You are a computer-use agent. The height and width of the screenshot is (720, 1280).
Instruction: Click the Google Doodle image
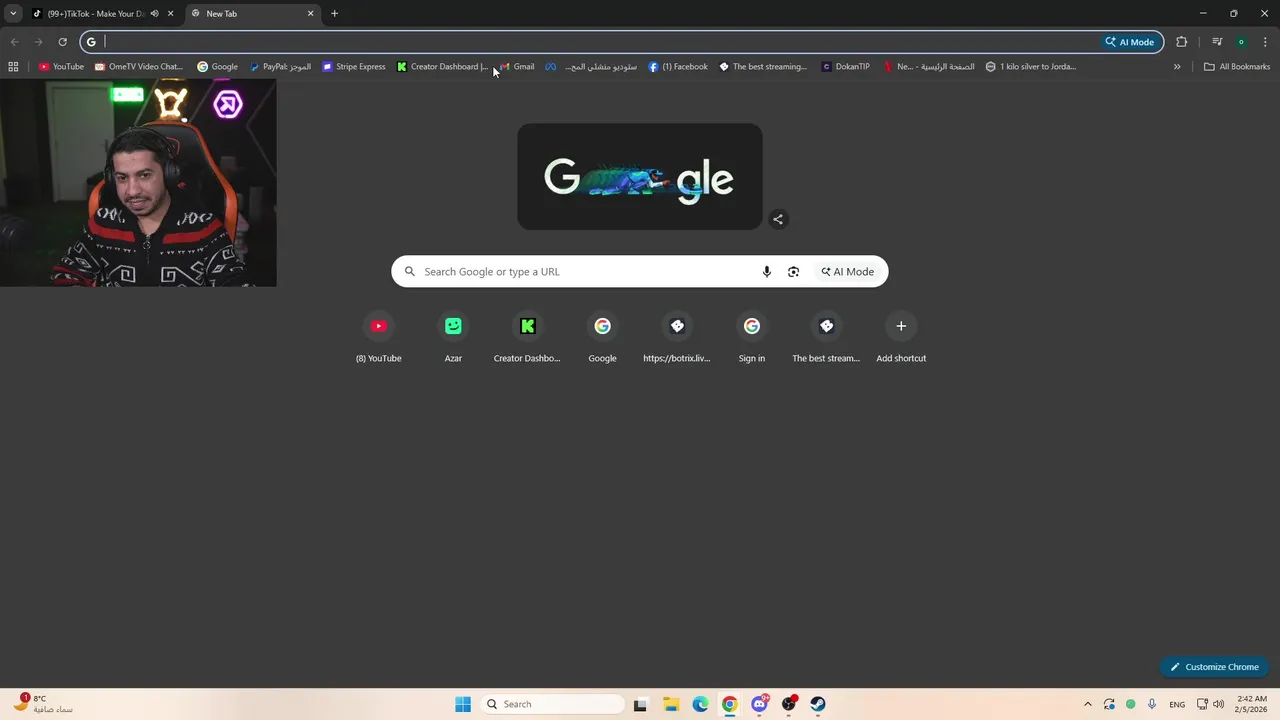tap(640, 177)
